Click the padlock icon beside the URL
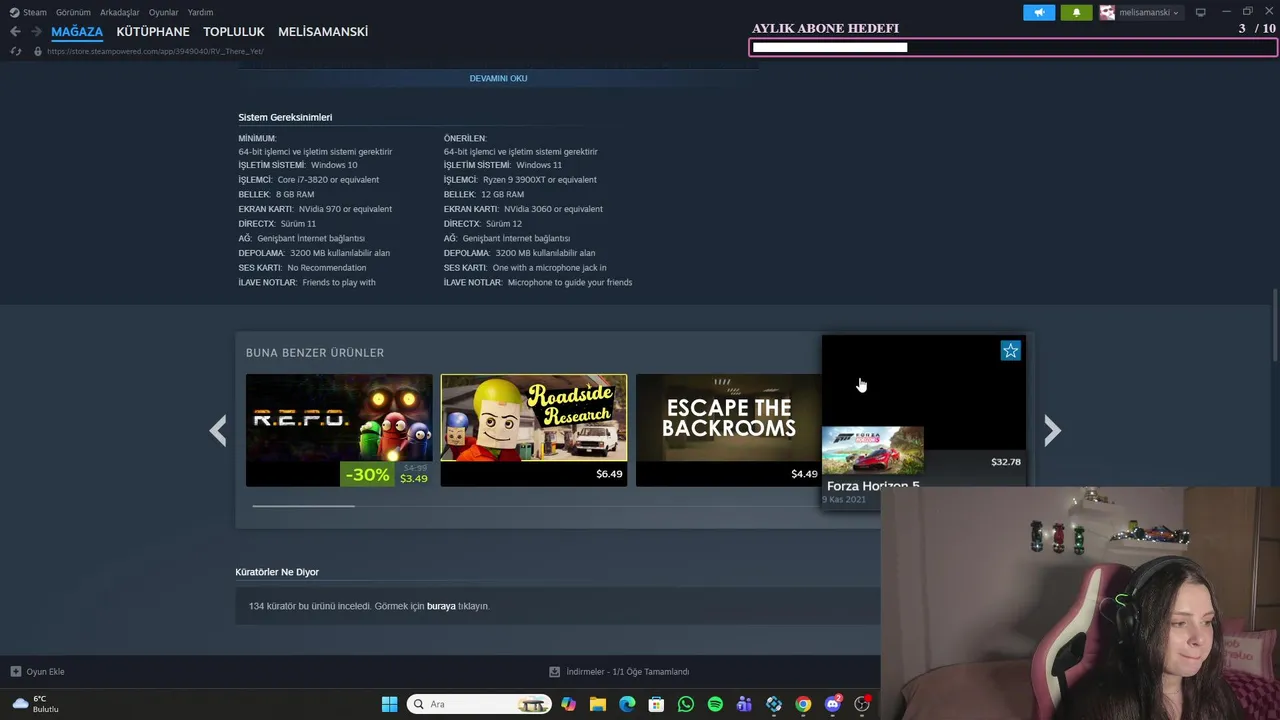Viewport: 1280px width, 720px height. coord(38,51)
